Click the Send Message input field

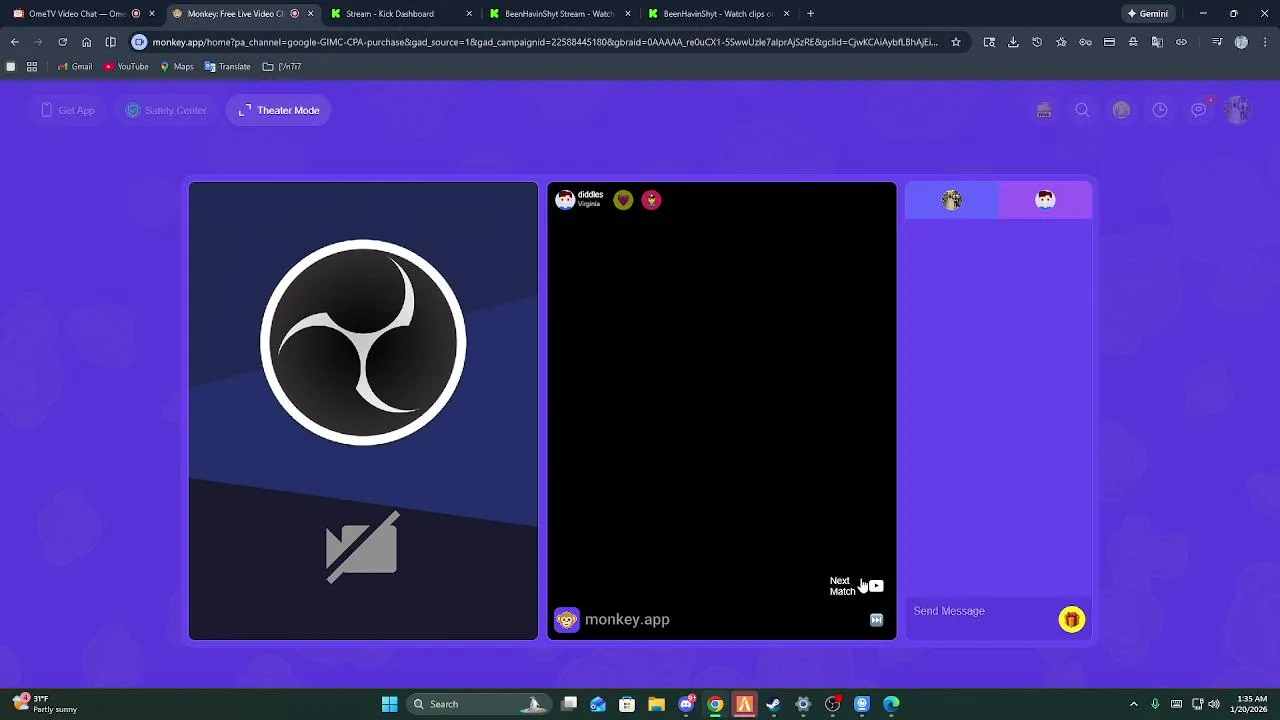tap(980, 611)
